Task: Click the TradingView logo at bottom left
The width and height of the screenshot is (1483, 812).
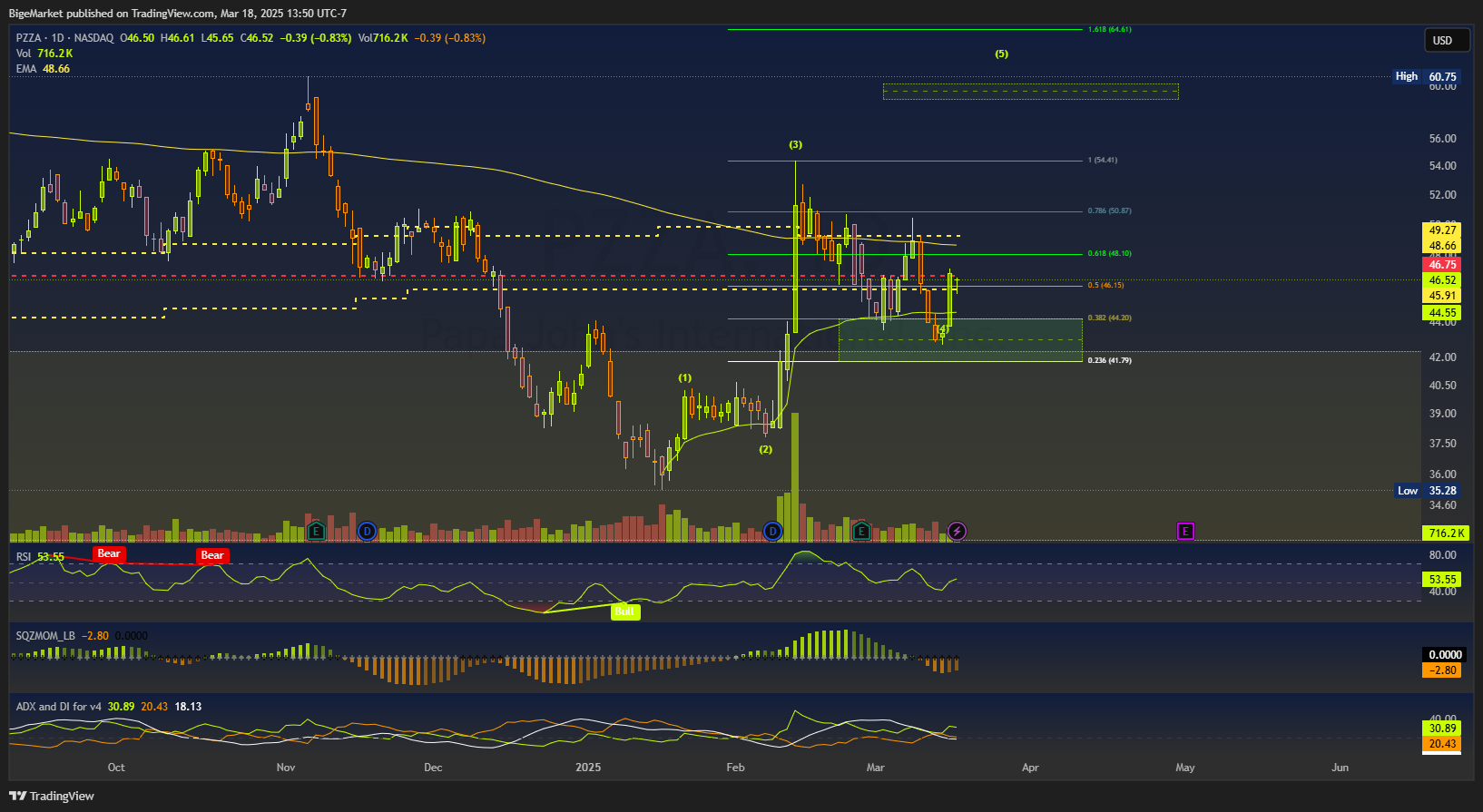Action: coord(52,796)
